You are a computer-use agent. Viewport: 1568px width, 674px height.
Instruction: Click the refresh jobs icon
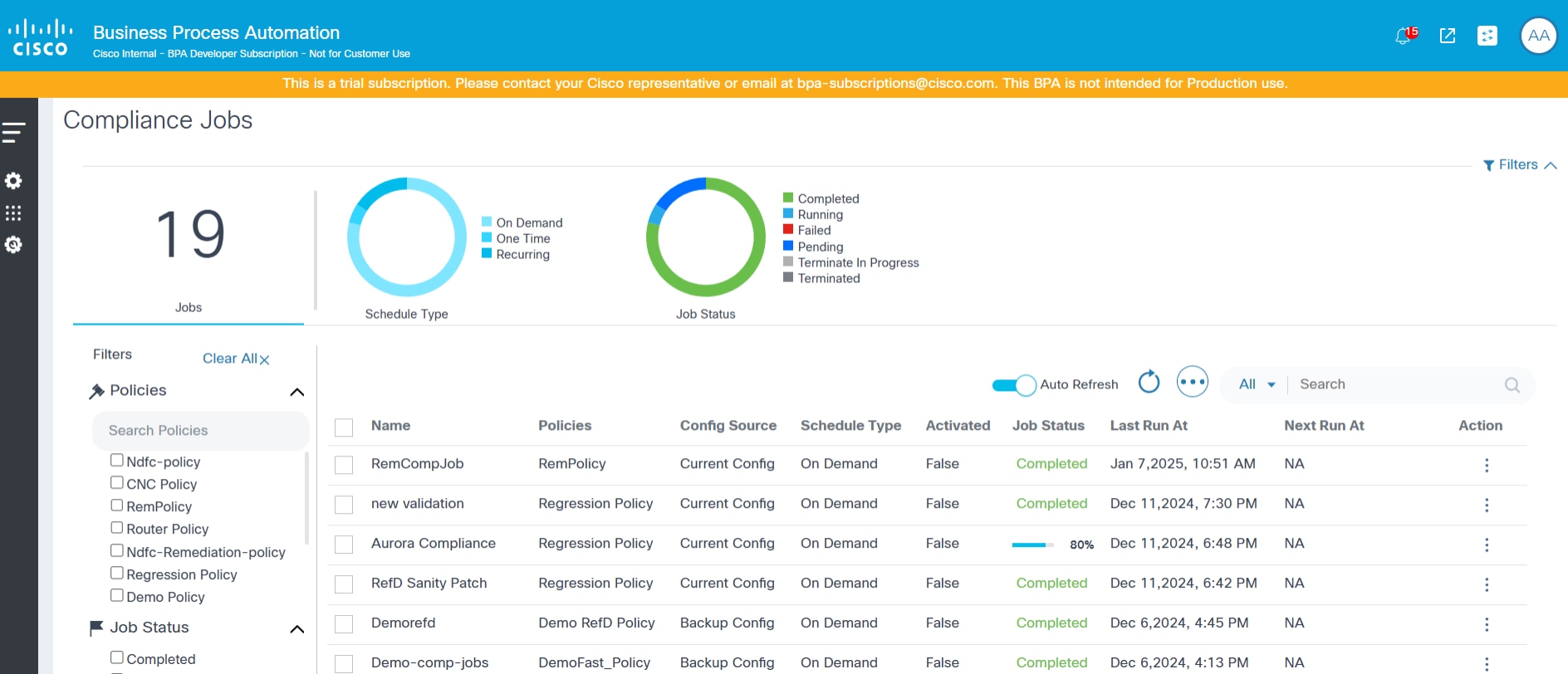click(x=1149, y=382)
